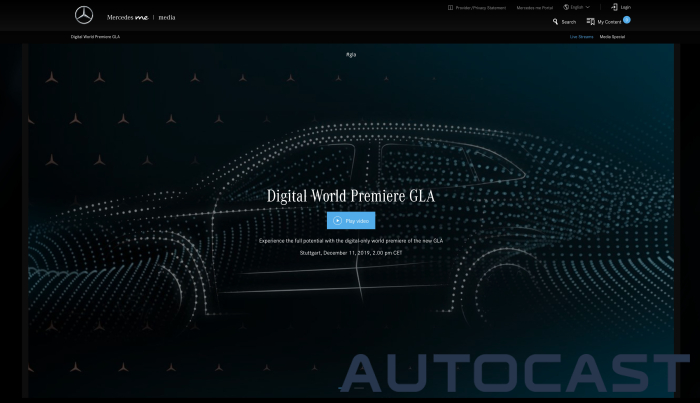The image size is (700, 403).
Task: Click the 'Experience the full potential' description text
Action: 351,241
